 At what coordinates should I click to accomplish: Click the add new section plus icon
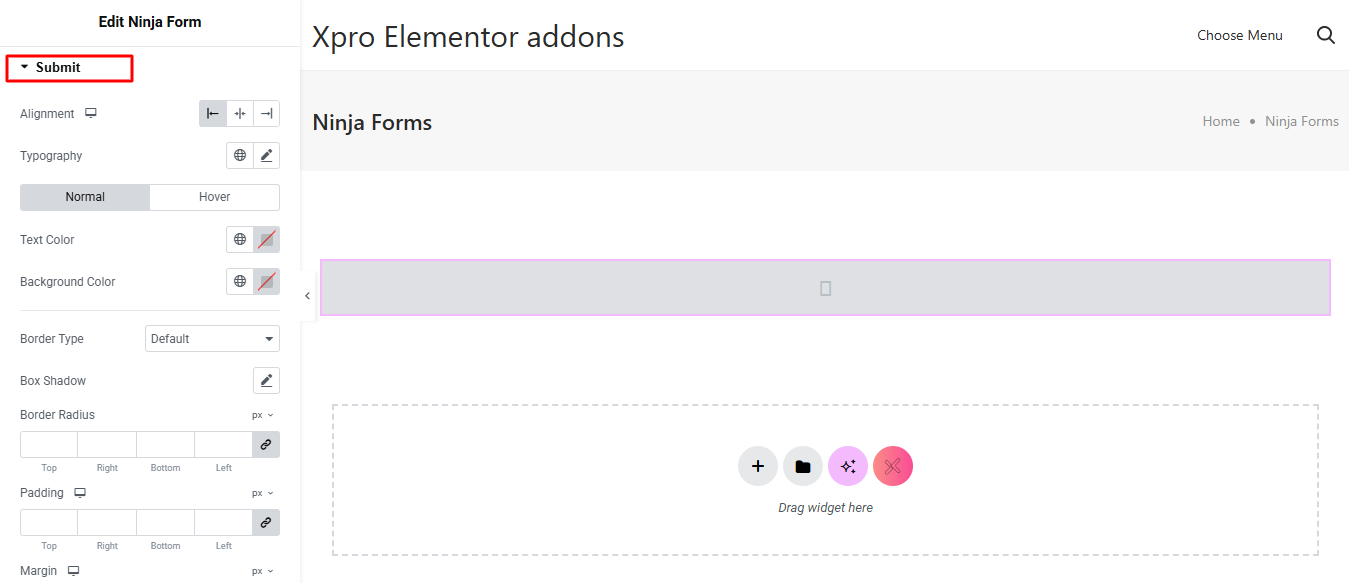[758, 466]
